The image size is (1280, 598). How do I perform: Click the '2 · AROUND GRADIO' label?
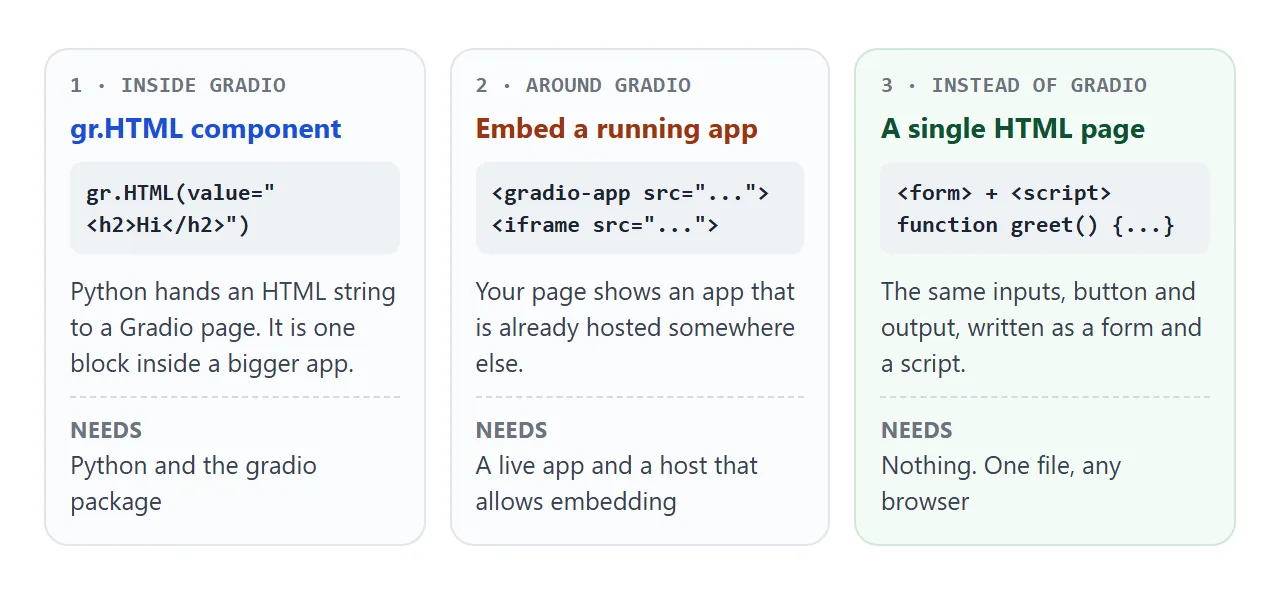click(x=583, y=85)
